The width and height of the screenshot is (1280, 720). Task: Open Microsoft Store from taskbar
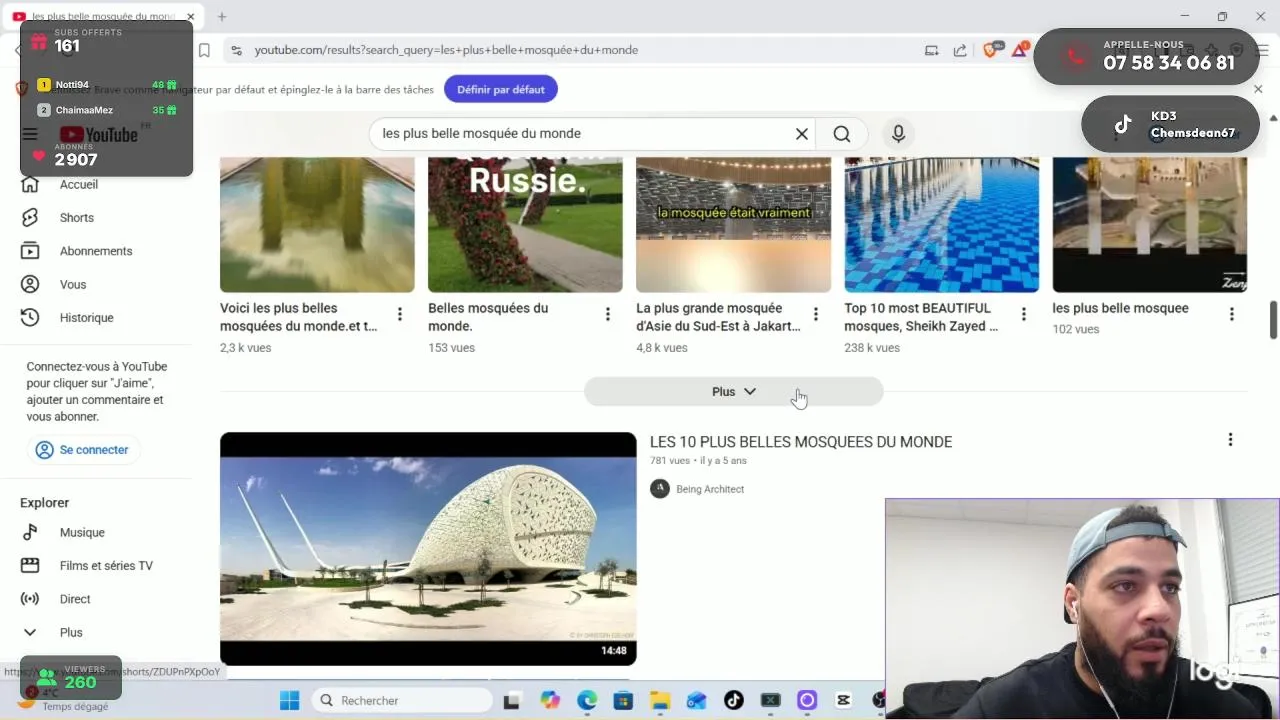click(623, 700)
